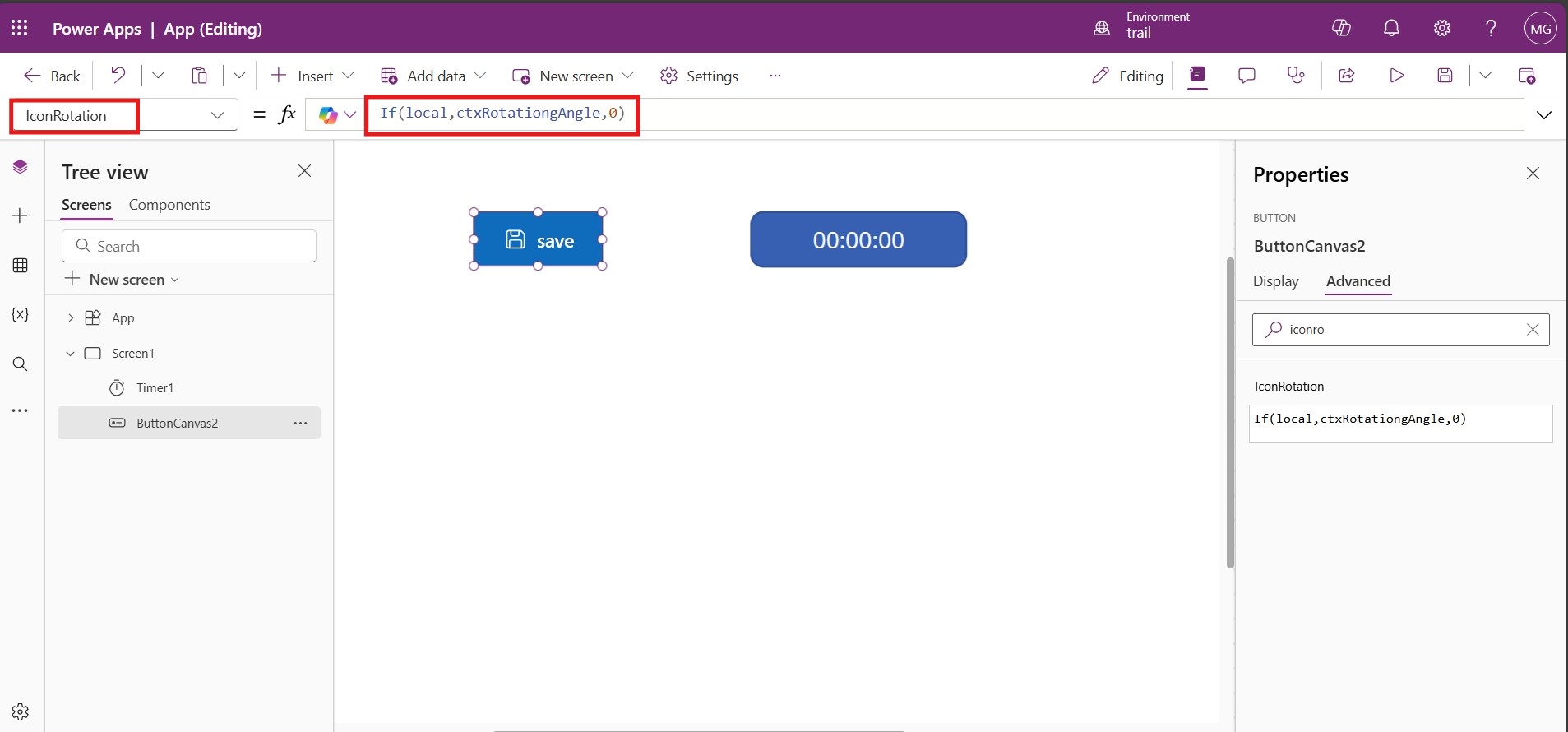Open the Comments speech bubble icon
The height and width of the screenshot is (732, 1568).
[1247, 76]
